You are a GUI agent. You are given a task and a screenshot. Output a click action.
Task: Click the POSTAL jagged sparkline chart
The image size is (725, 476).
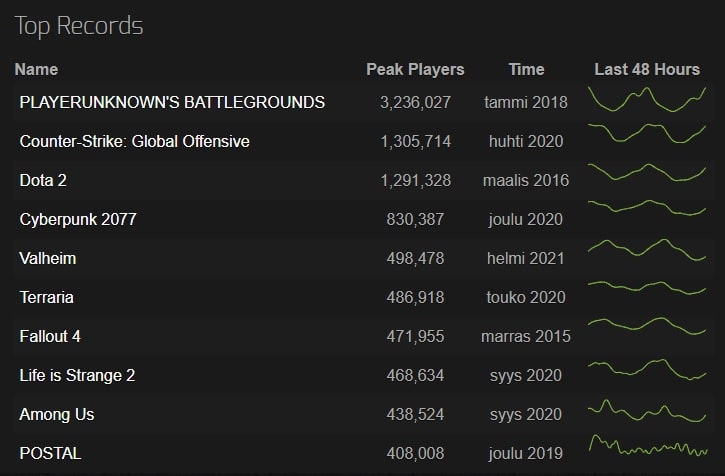(648, 446)
